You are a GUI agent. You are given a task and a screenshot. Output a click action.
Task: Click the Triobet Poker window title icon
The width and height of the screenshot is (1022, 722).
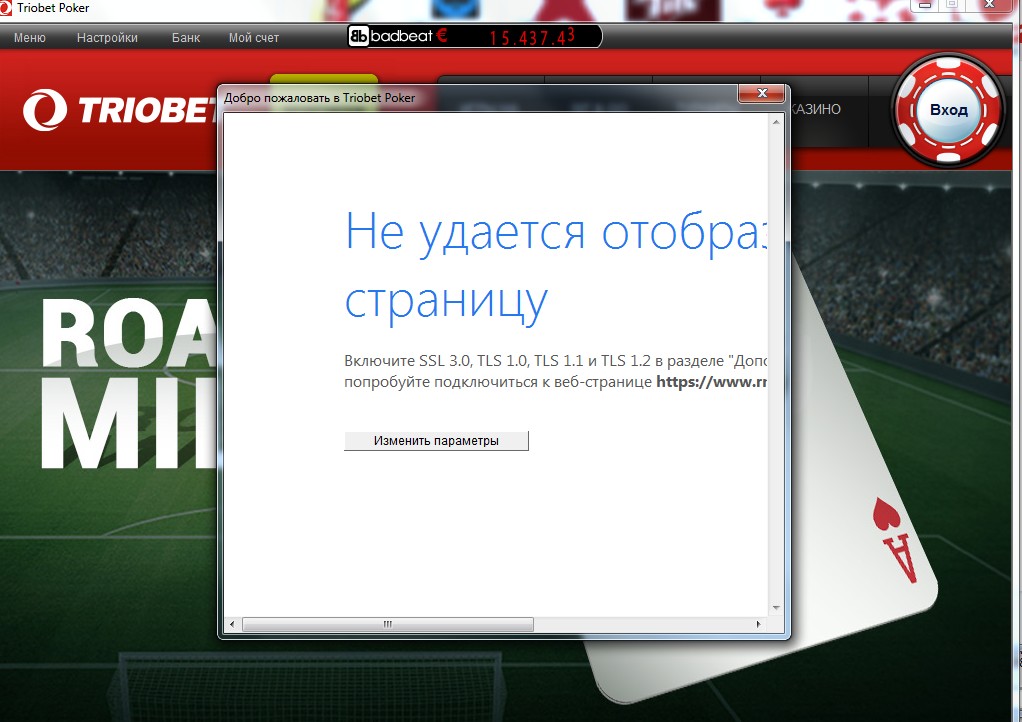pyautogui.click(x=6, y=7)
